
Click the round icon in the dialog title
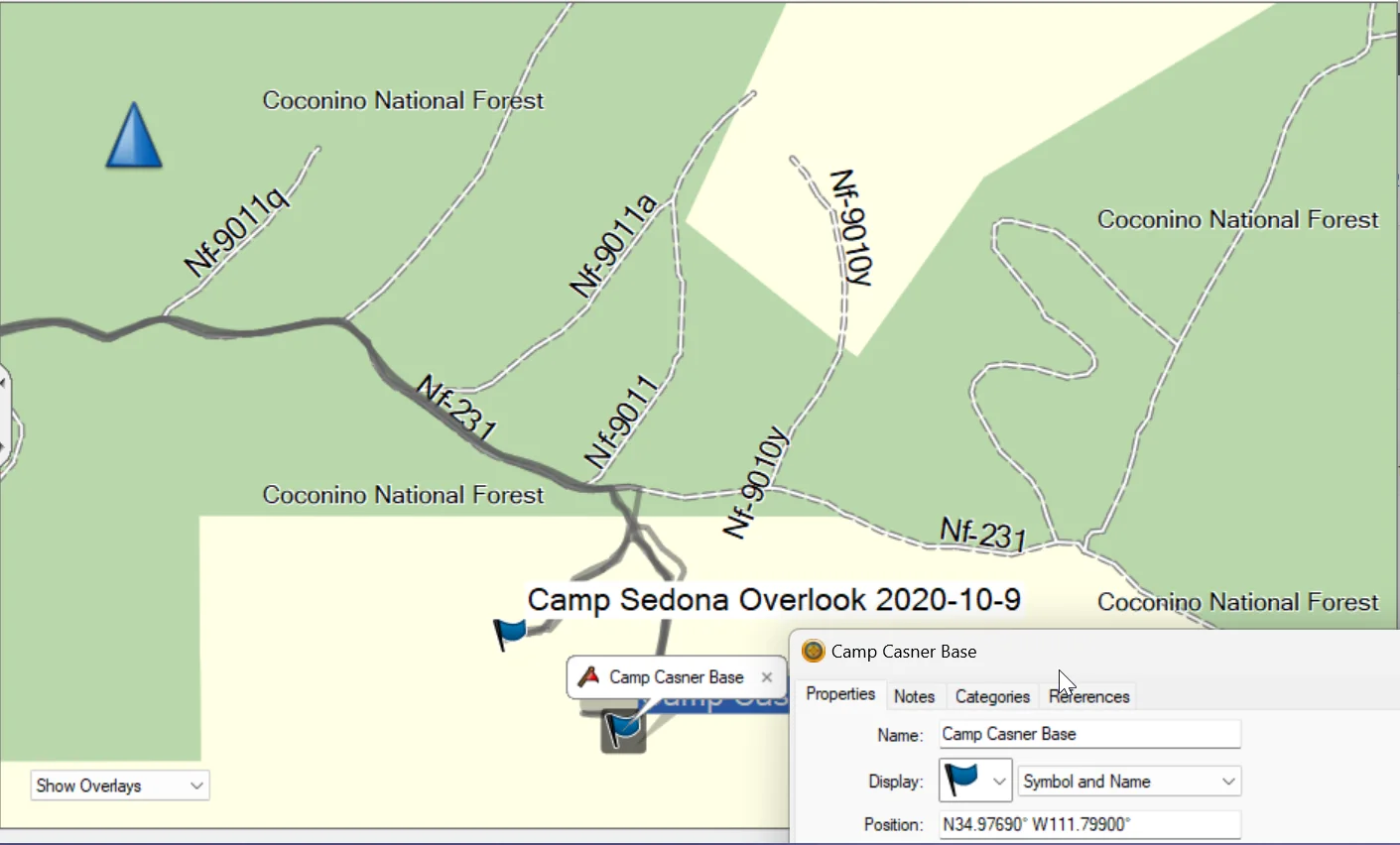coord(814,652)
